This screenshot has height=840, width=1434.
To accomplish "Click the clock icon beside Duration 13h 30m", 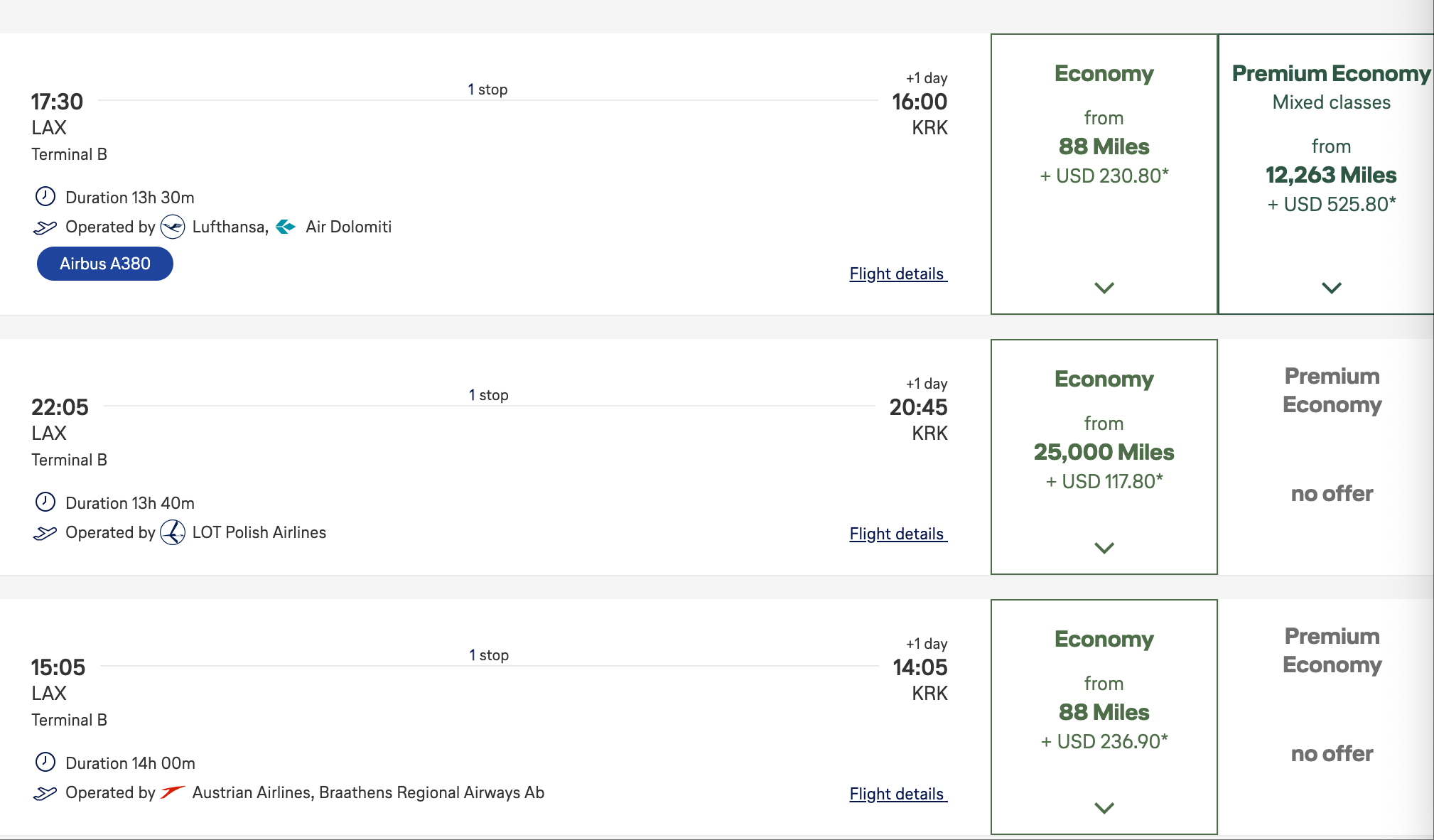I will coord(45,197).
